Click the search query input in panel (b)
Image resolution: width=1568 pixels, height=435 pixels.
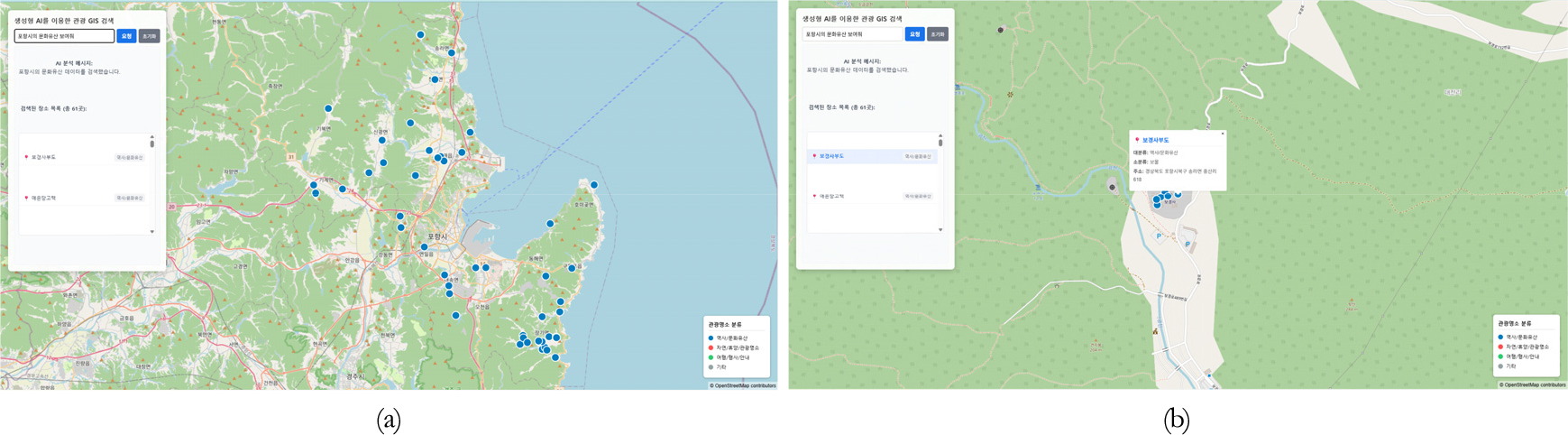pos(852,34)
